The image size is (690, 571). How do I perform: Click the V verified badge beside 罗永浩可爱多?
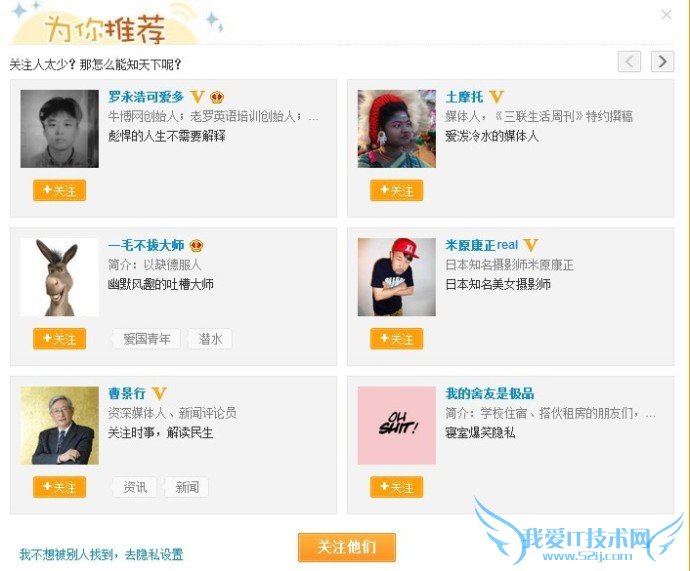tap(197, 96)
